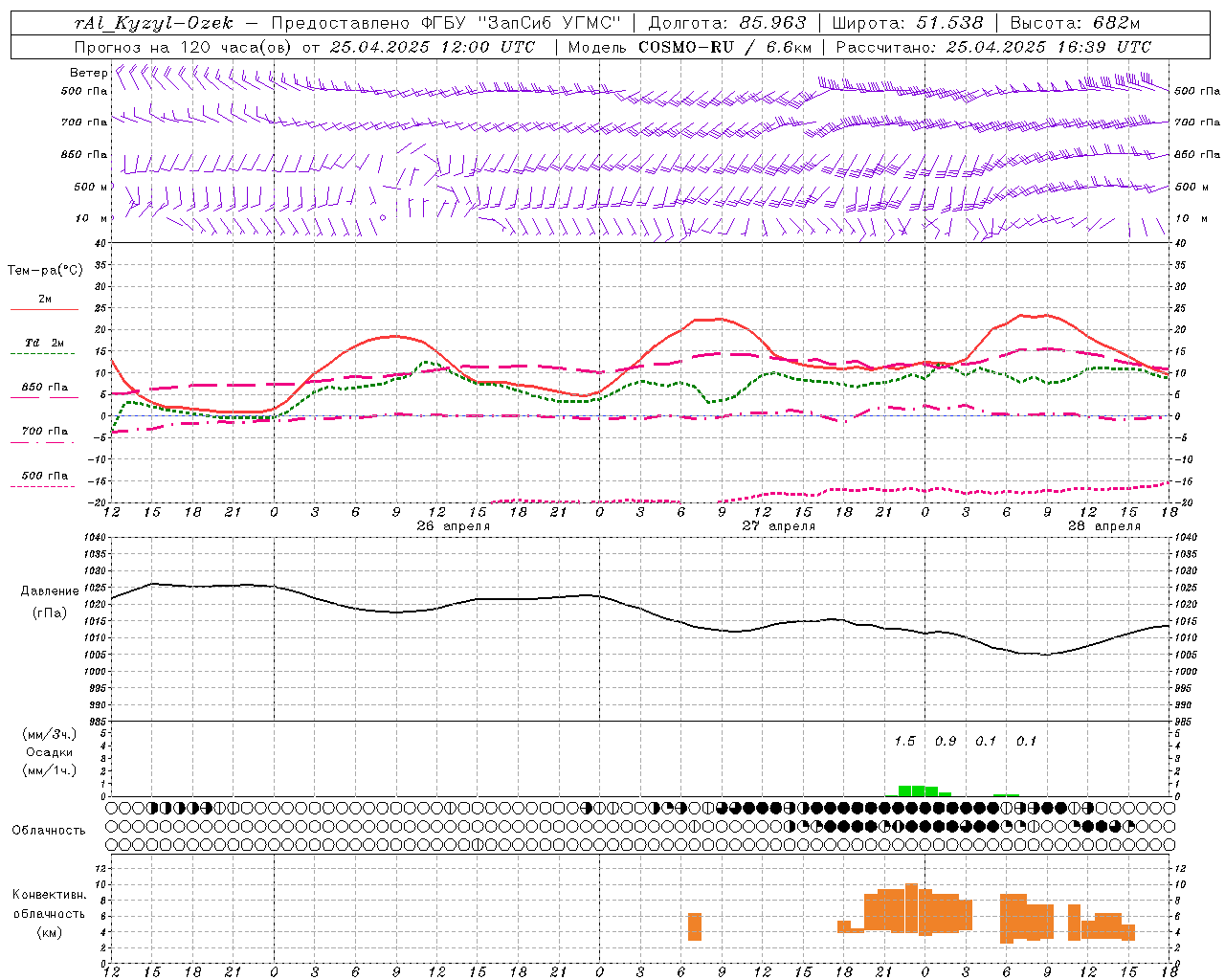Click the Рассчитано: 25.04.2025 16:39 UTC text
Image resolution: width=1225 pixels, height=980 pixels.
pos(993,47)
